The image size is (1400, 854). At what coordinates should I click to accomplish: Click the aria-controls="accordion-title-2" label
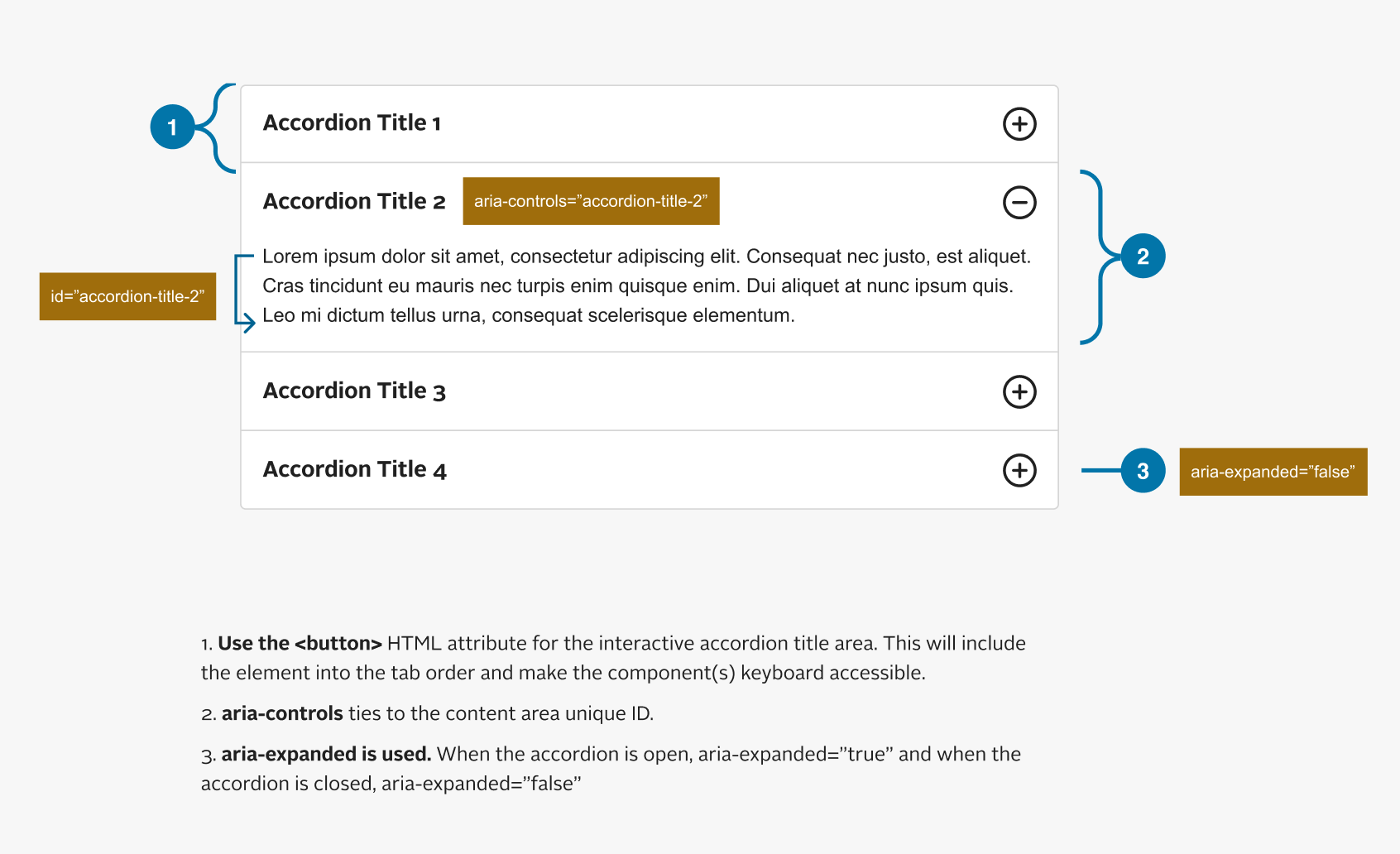pos(591,201)
